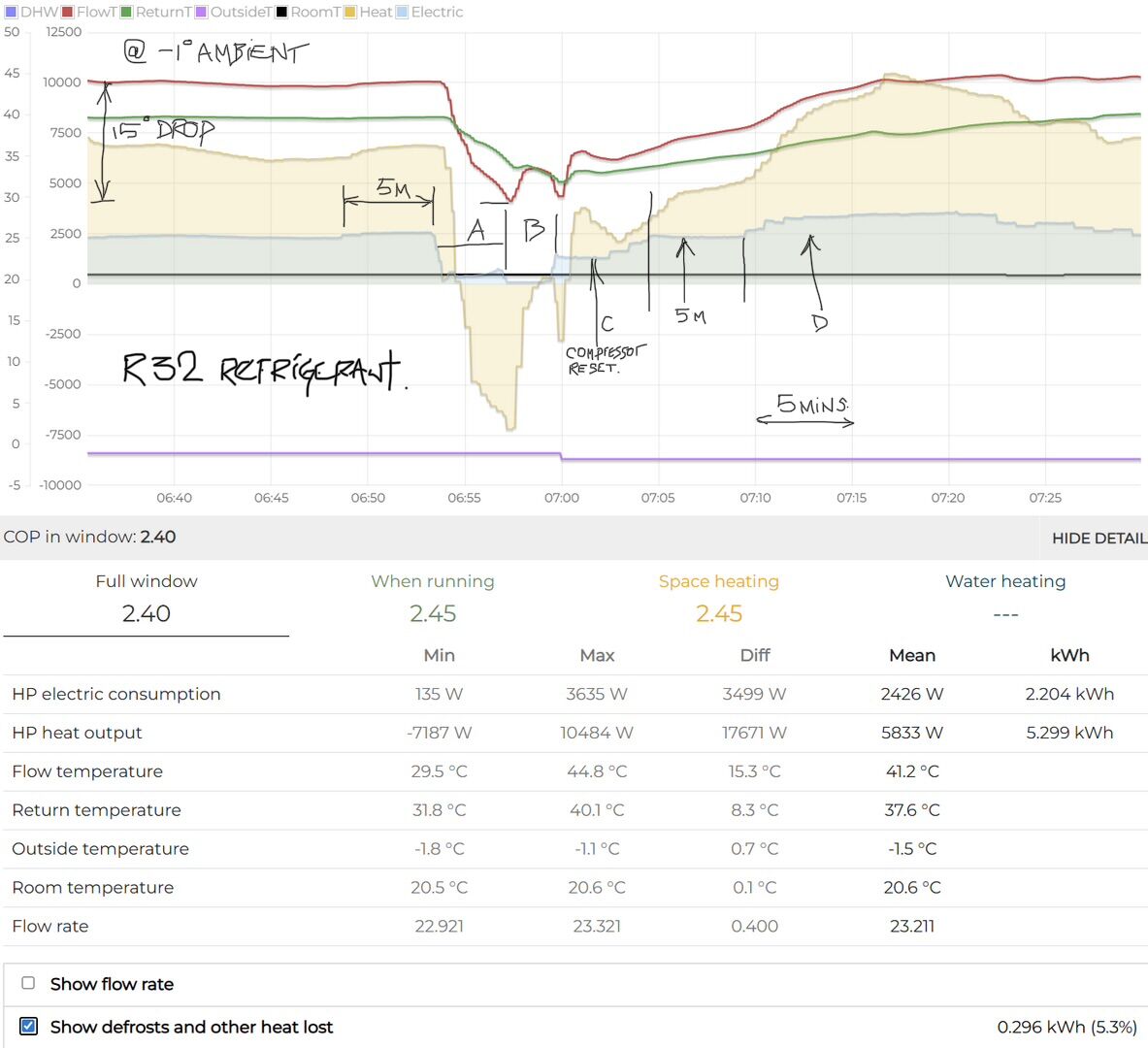Click the DHW legend color box
The image size is (1148, 1048).
coord(11,13)
